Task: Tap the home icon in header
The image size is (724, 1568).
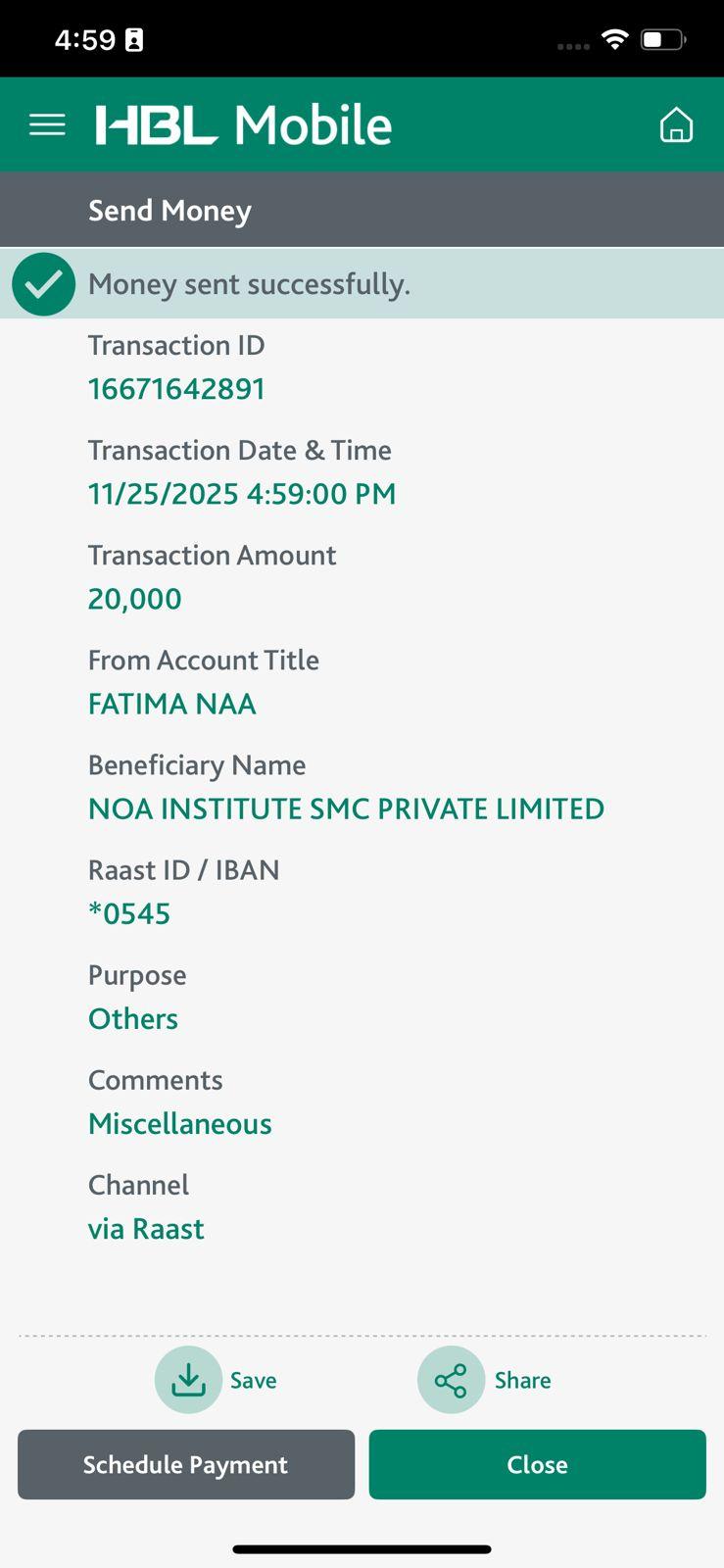Action: (676, 125)
